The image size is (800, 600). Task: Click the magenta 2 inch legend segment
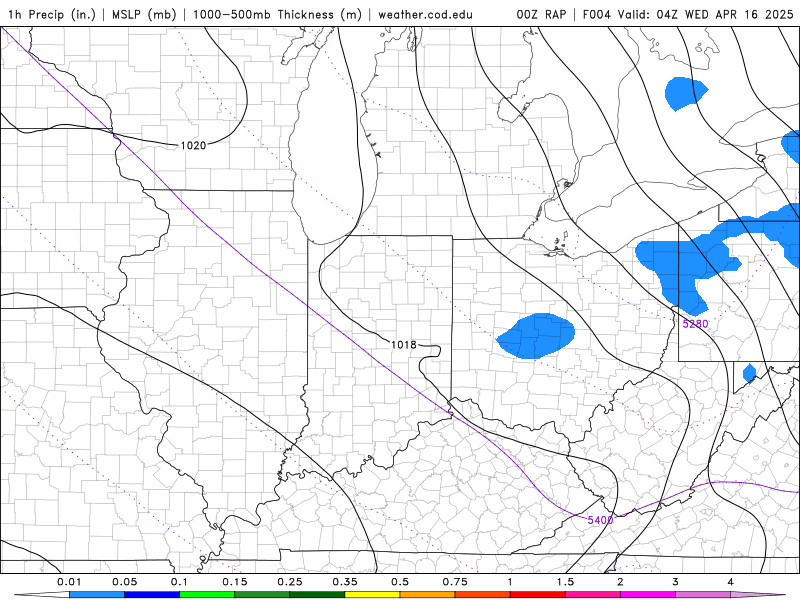tap(648, 595)
